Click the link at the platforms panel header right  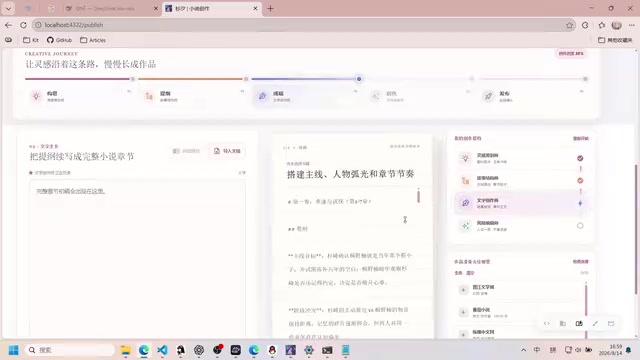point(580,262)
